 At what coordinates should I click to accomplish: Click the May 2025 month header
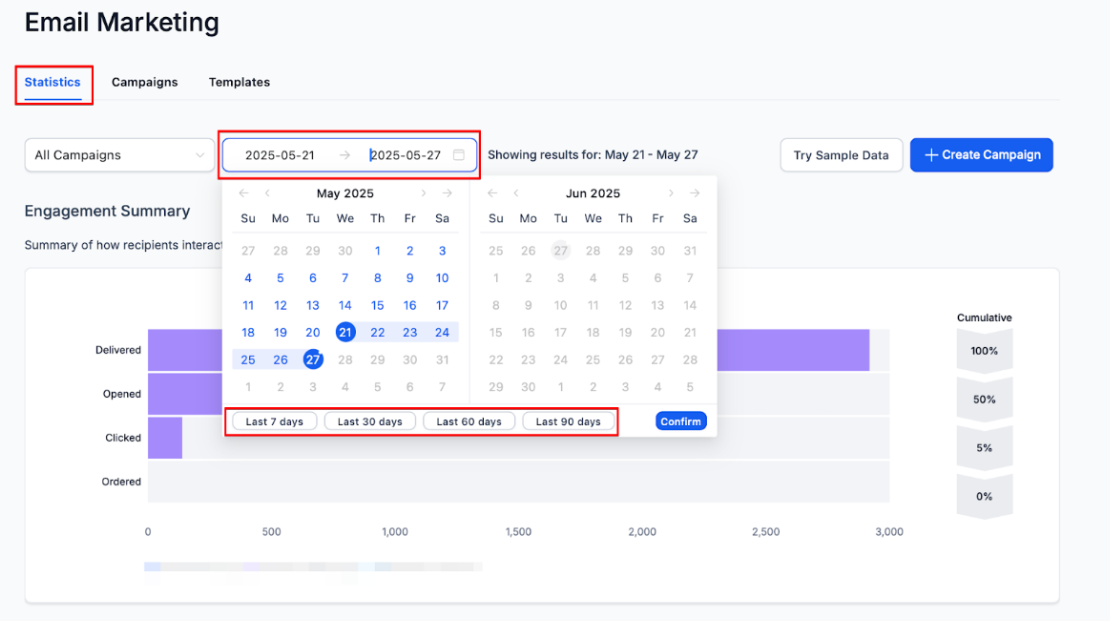345,194
